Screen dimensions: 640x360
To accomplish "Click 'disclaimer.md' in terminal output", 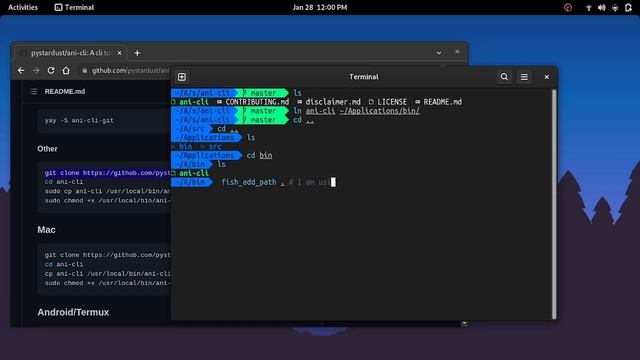I will coord(333,102).
